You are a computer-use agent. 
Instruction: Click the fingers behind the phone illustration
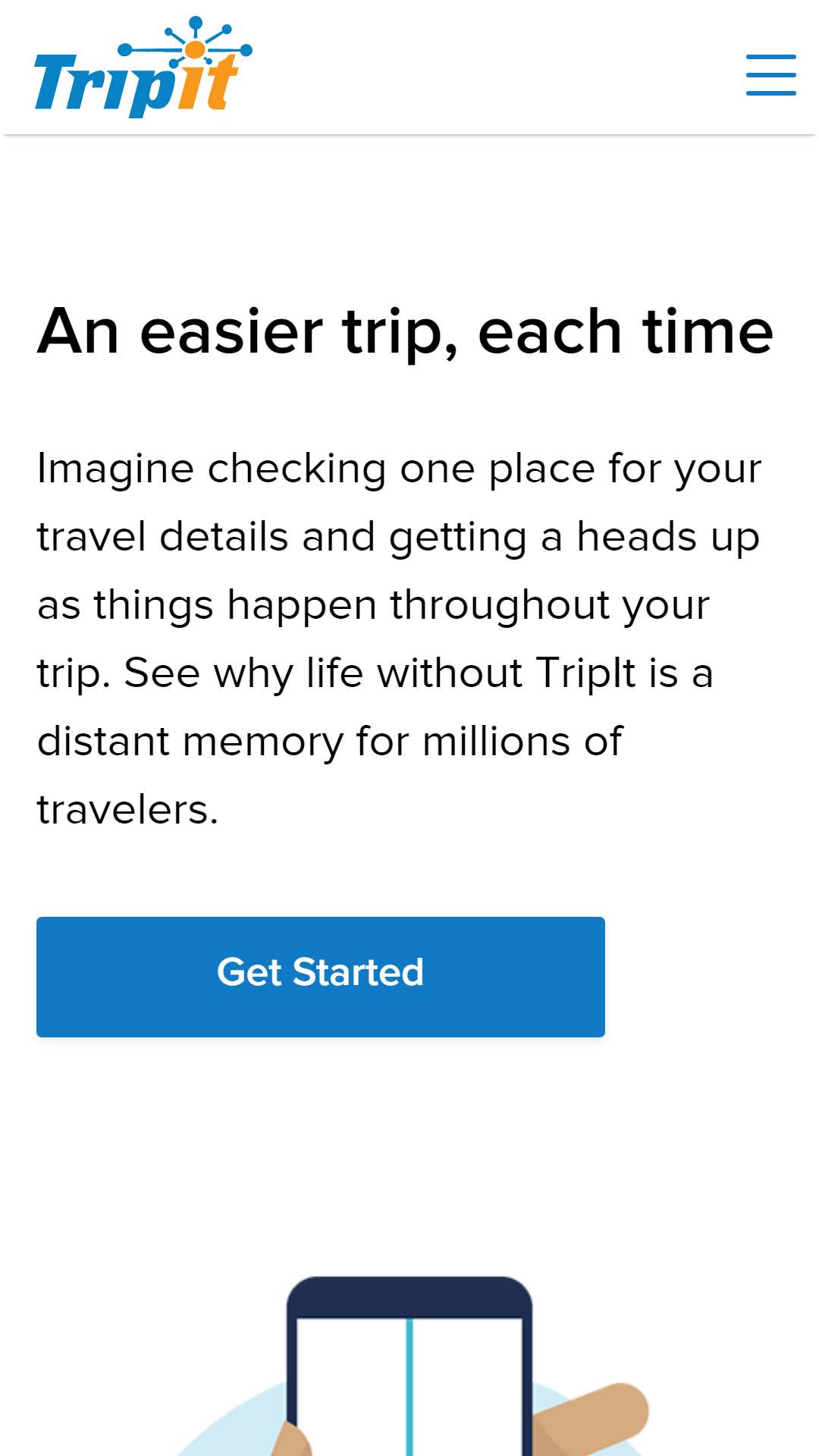click(590, 1417)
